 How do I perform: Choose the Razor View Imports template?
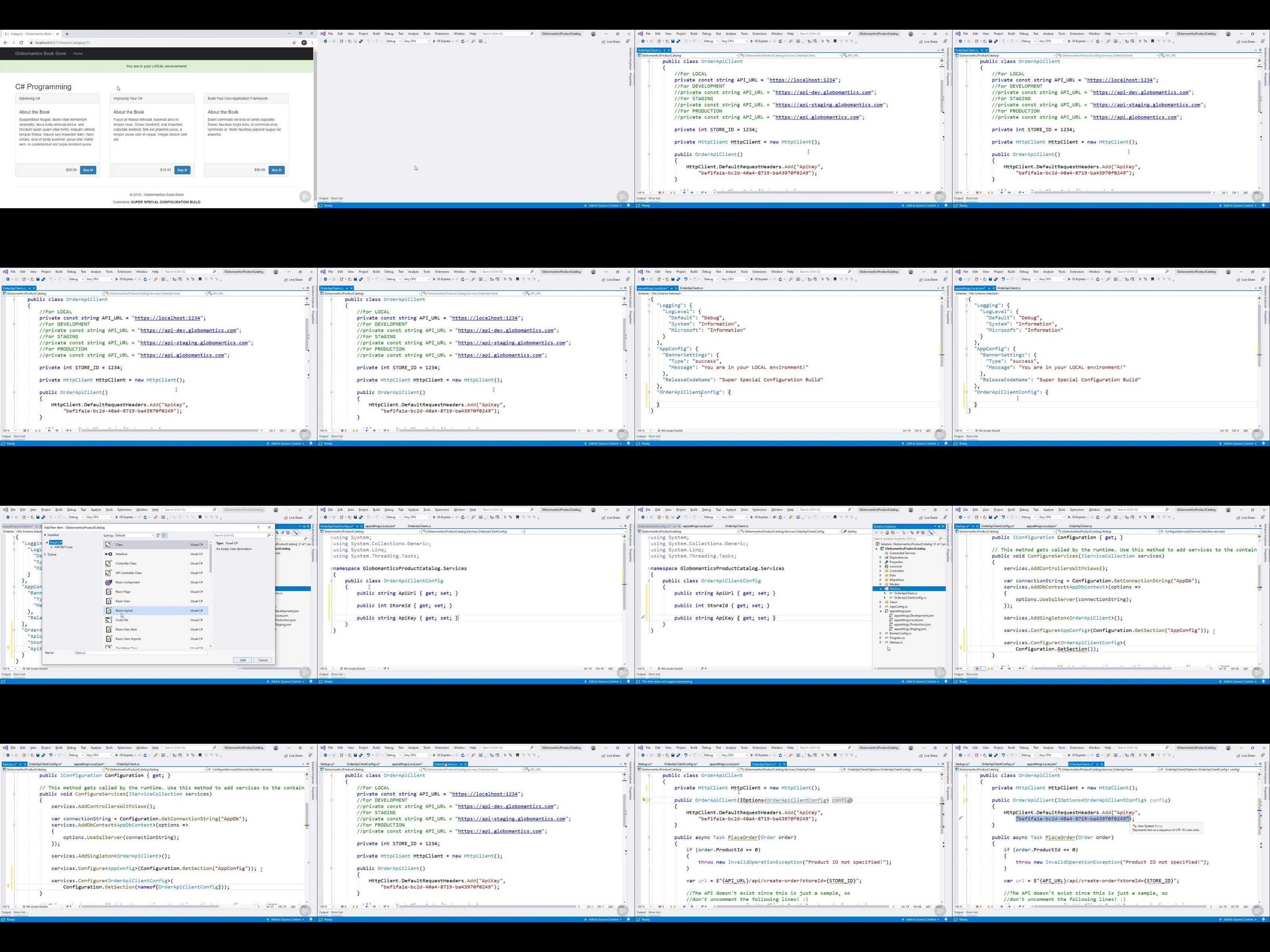[155, 639]
